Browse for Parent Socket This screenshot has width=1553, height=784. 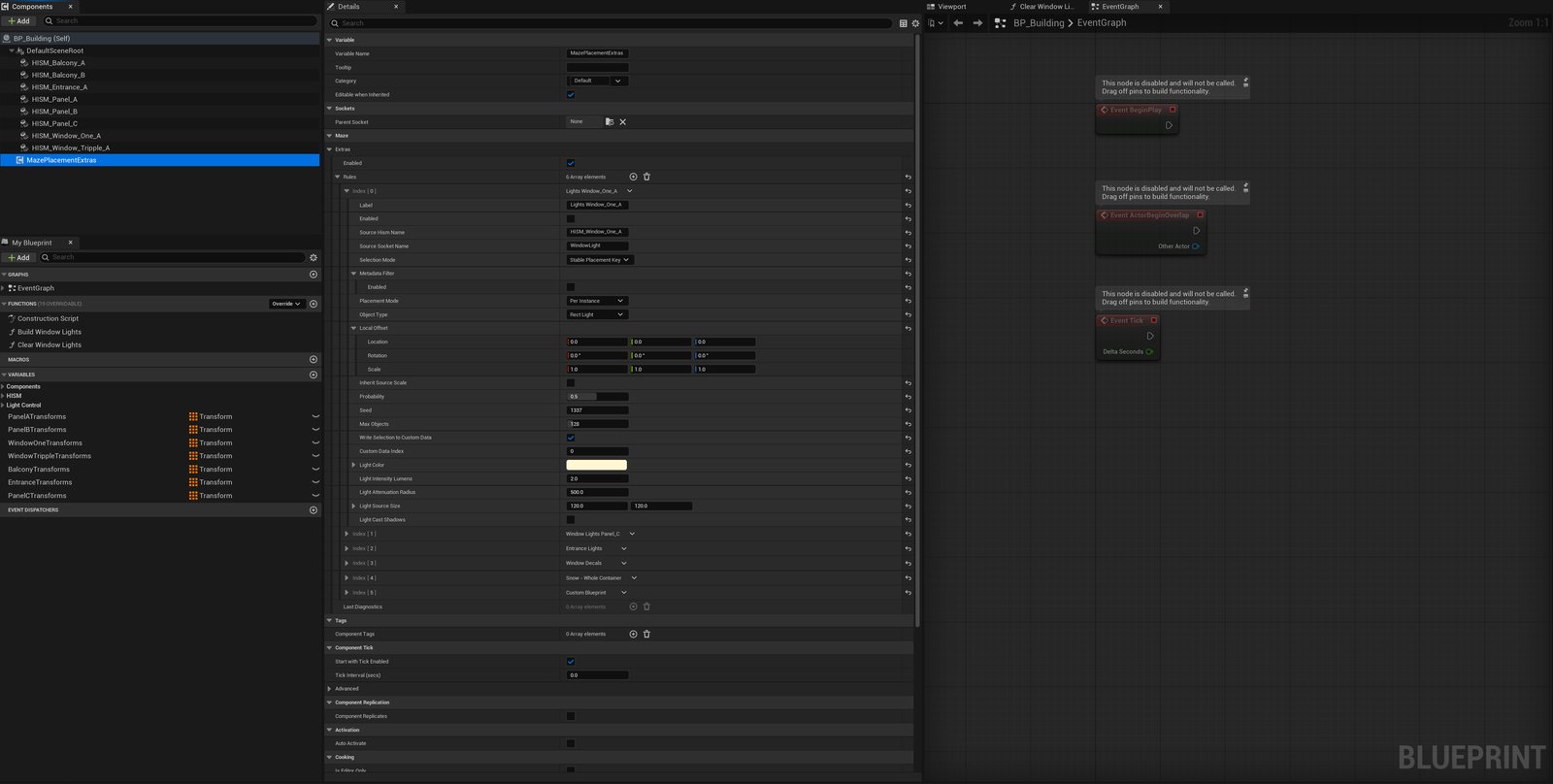(x=610, y=122)
